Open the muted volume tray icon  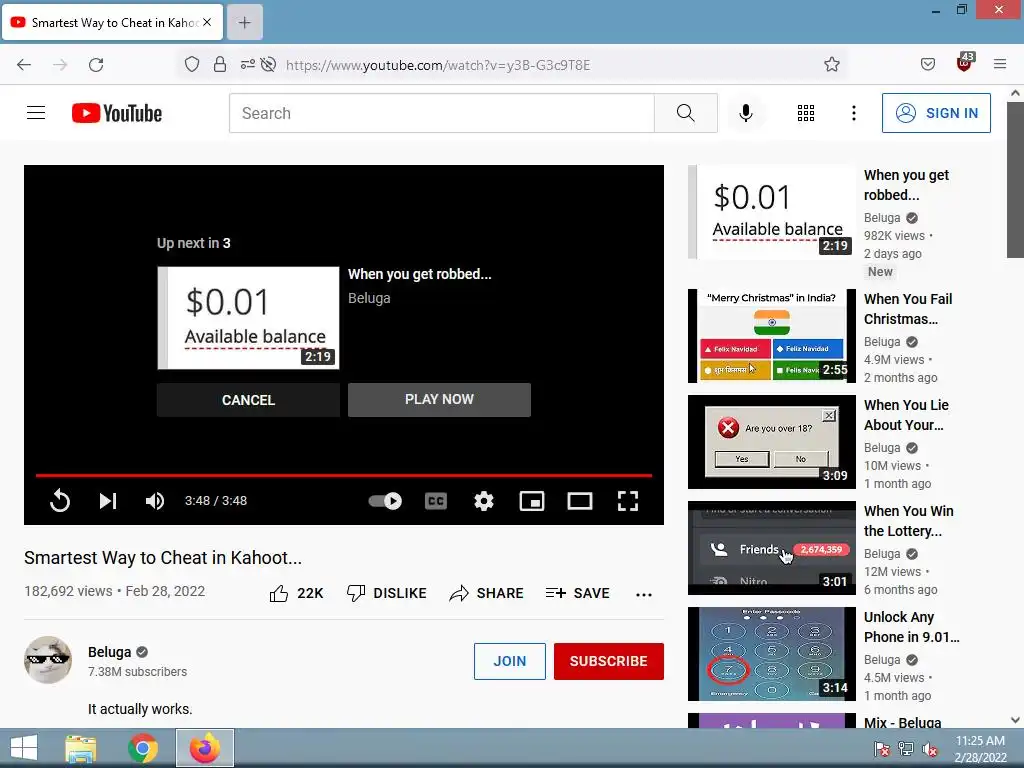coord(930,749)
